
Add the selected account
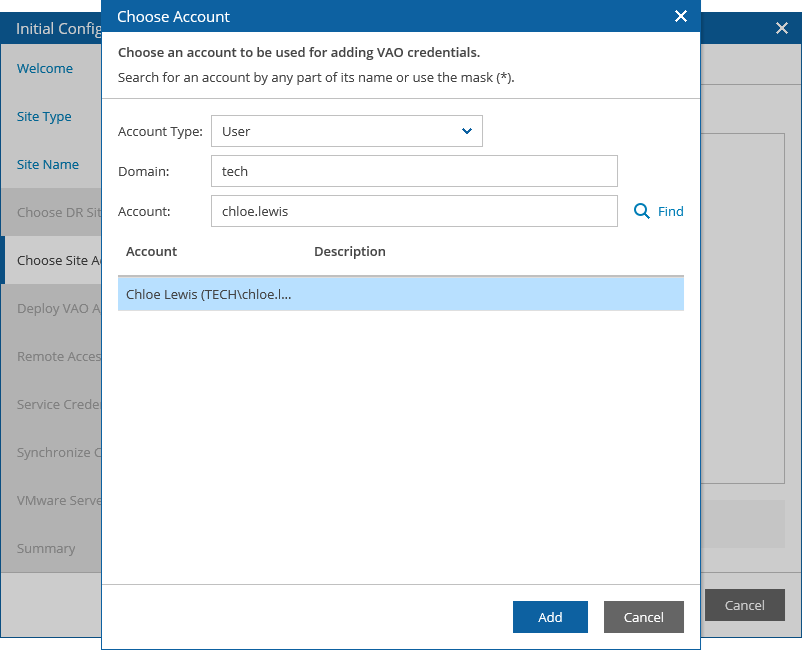(x=550, y=617)
